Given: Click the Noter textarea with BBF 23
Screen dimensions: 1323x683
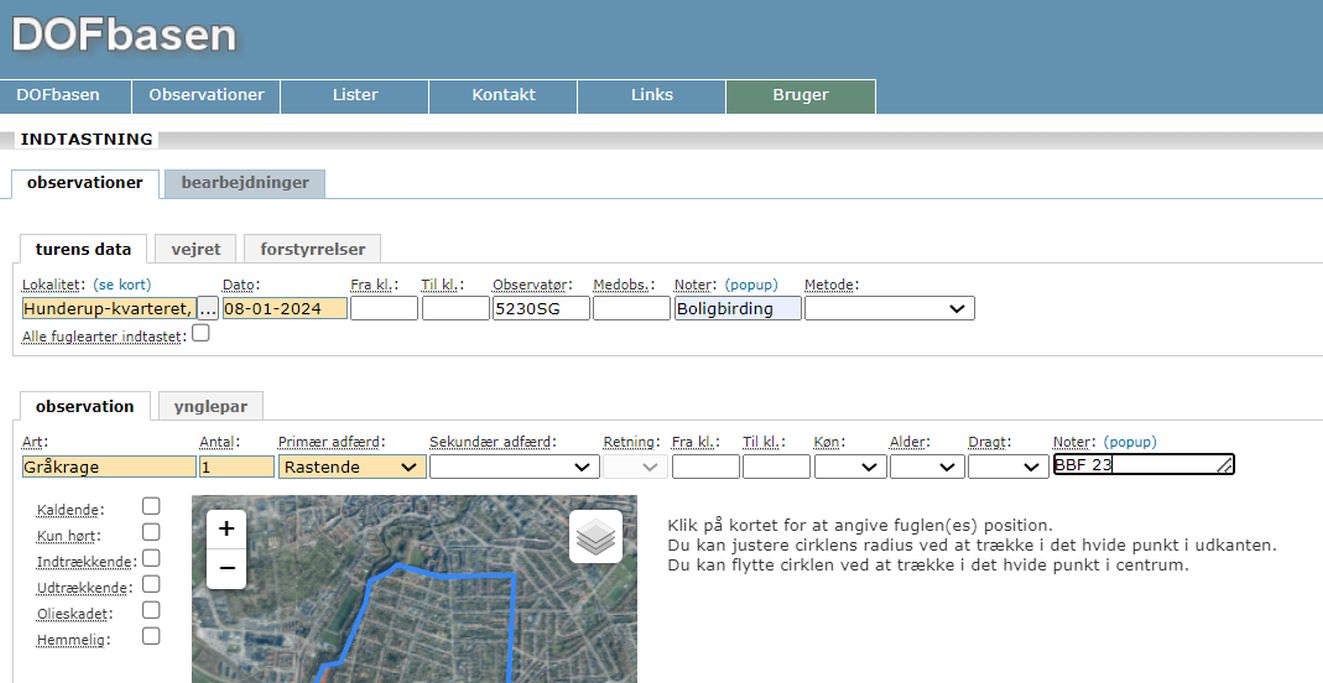Looking at the screenshot, I should coord(1143,465).
